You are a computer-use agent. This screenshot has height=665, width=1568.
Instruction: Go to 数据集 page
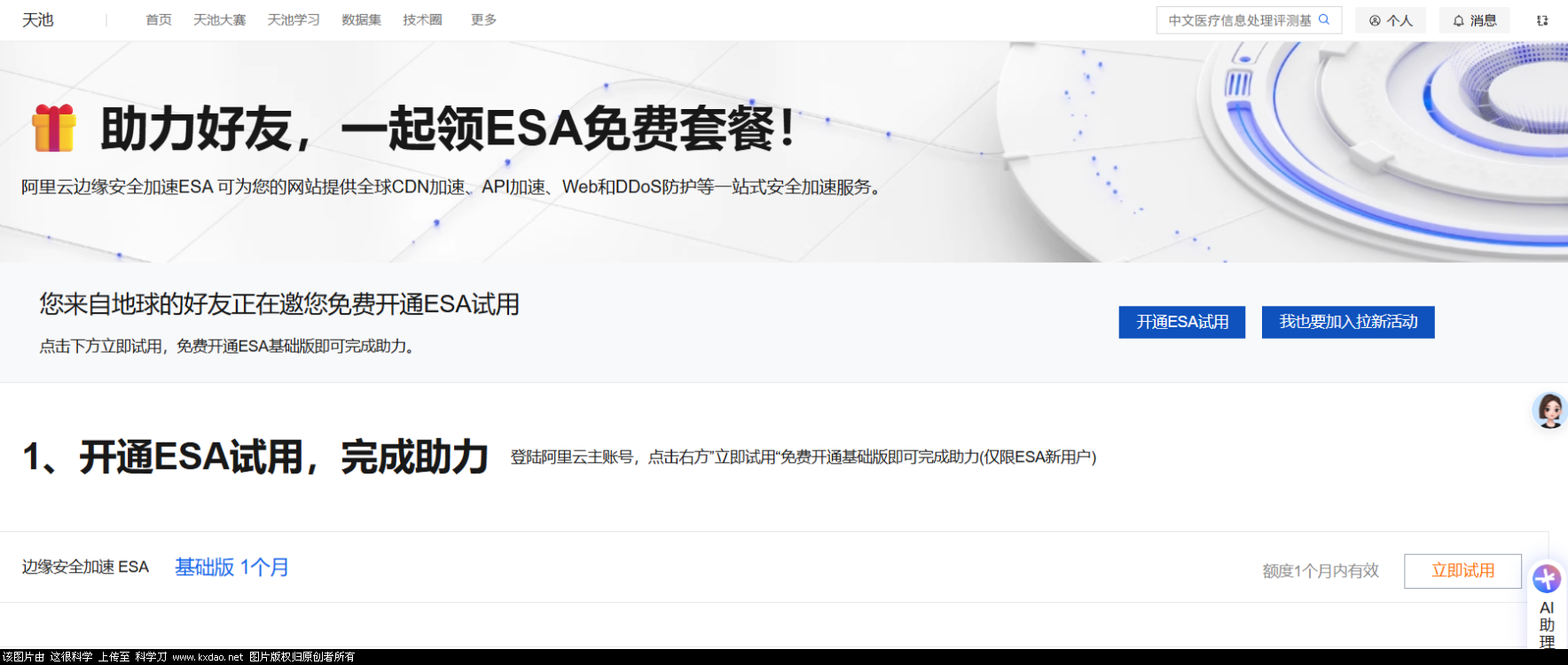(x=361, y=20)
